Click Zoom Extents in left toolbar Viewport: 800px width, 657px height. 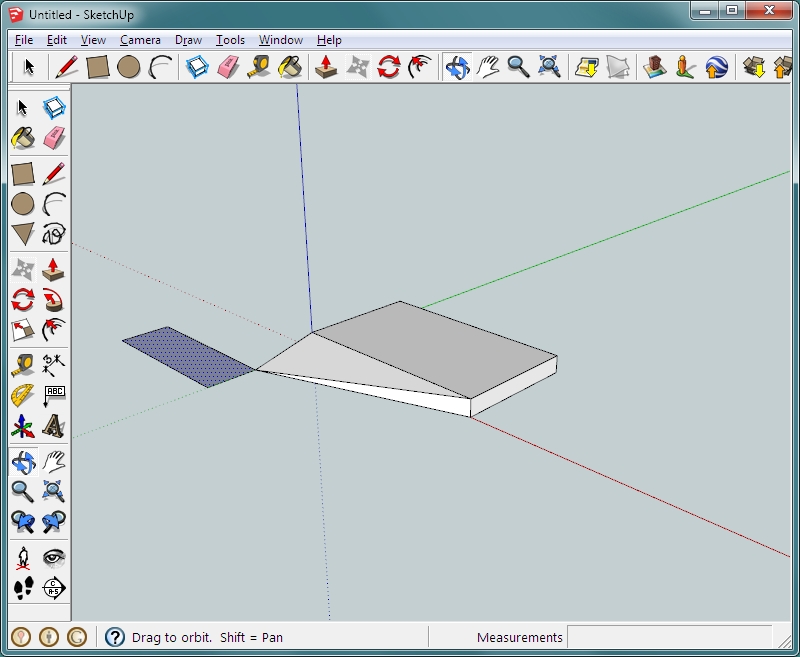coord(54,492)
